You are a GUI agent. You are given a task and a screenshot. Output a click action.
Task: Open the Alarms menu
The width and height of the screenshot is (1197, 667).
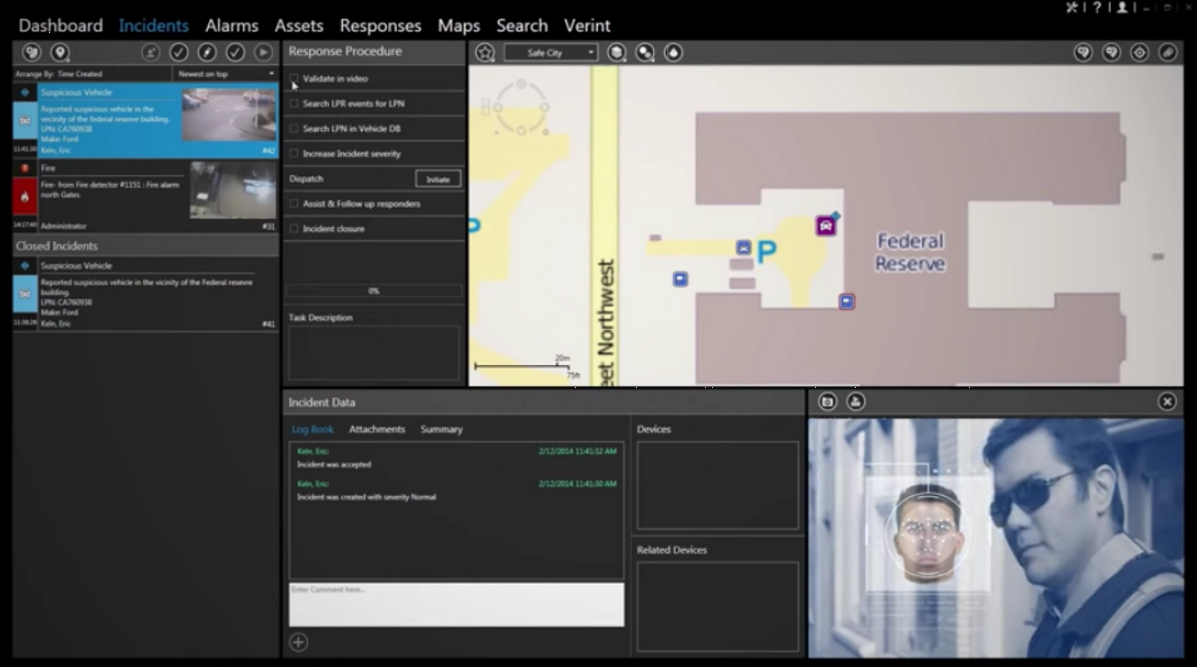click(232, 25)
